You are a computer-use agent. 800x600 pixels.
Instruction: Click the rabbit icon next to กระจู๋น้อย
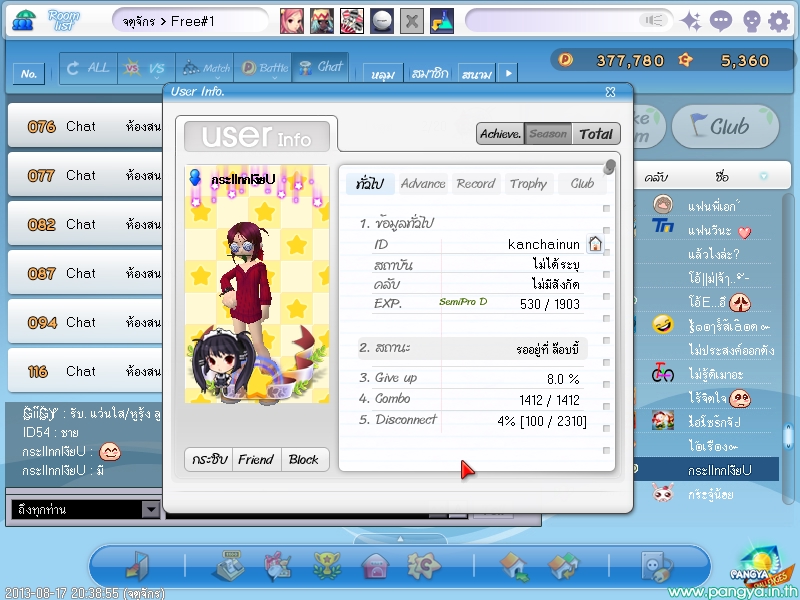coord(662,493)
